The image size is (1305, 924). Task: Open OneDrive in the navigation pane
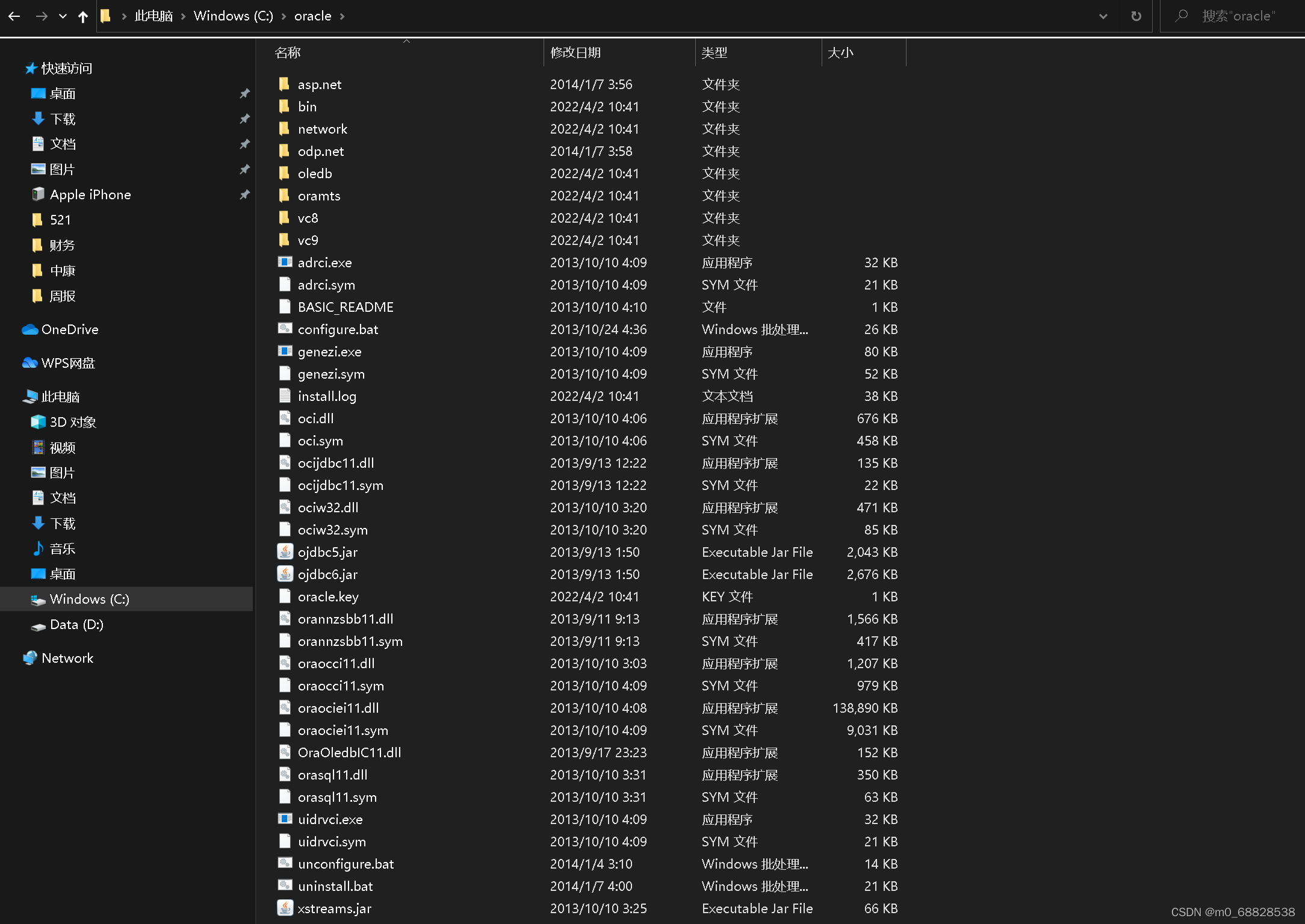[x=69, y=329]
